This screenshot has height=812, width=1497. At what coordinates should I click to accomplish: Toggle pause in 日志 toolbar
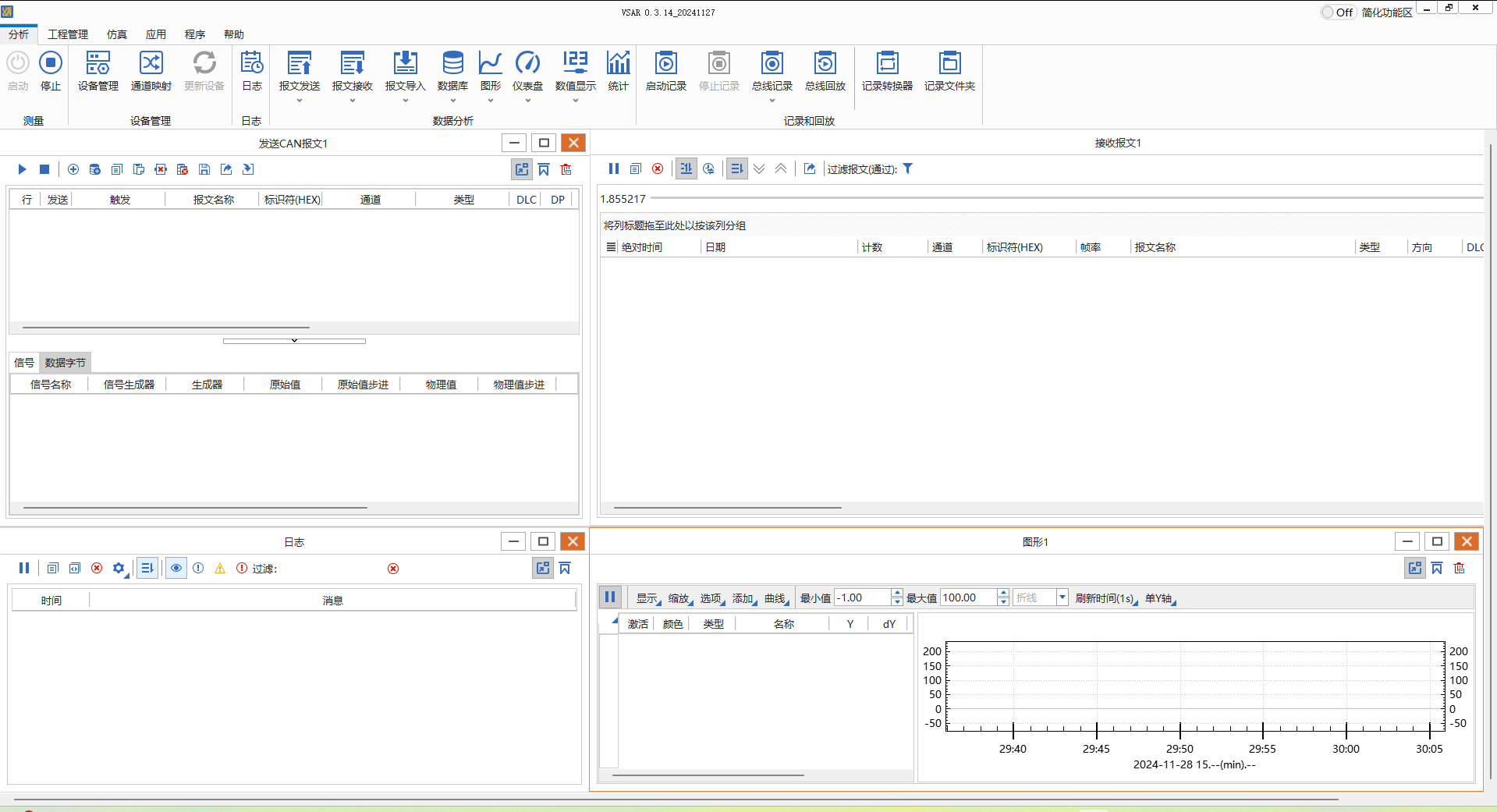click(24, 568)
